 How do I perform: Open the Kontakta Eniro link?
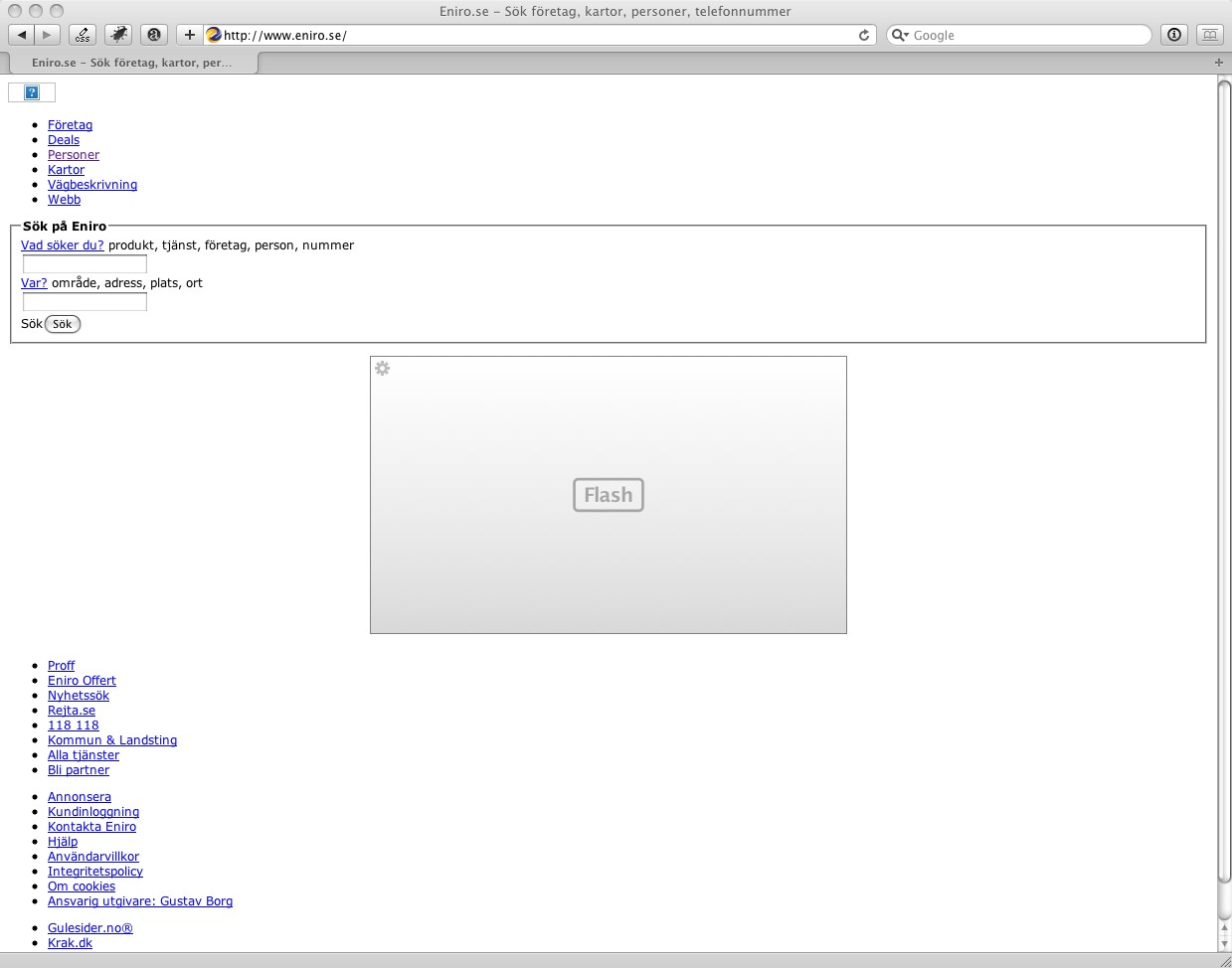point(91,827)
